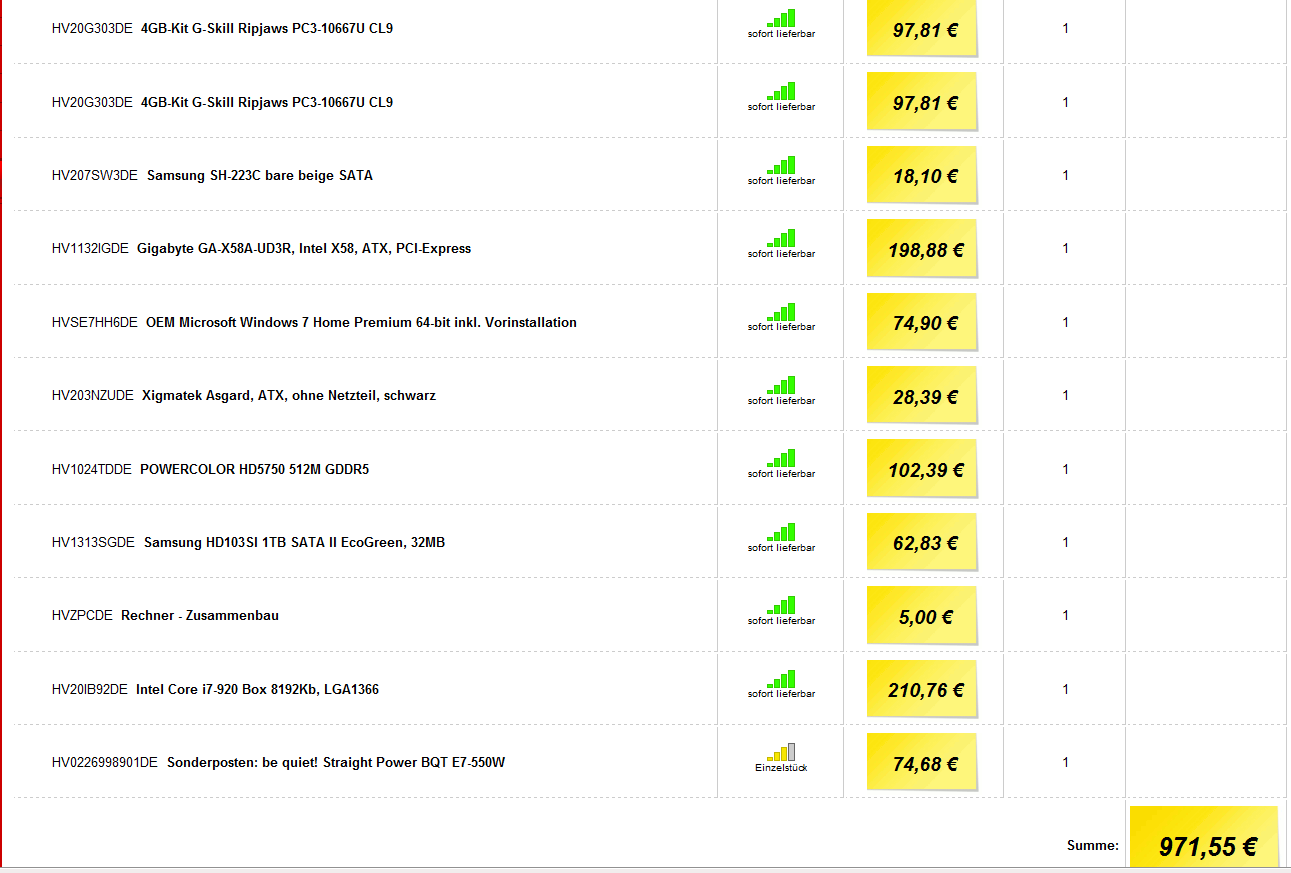The width and height of the screenshot is (1291, 873).
Task: Click quantity 1 in Samsung HD103SI row
Action: point(1065,542)
